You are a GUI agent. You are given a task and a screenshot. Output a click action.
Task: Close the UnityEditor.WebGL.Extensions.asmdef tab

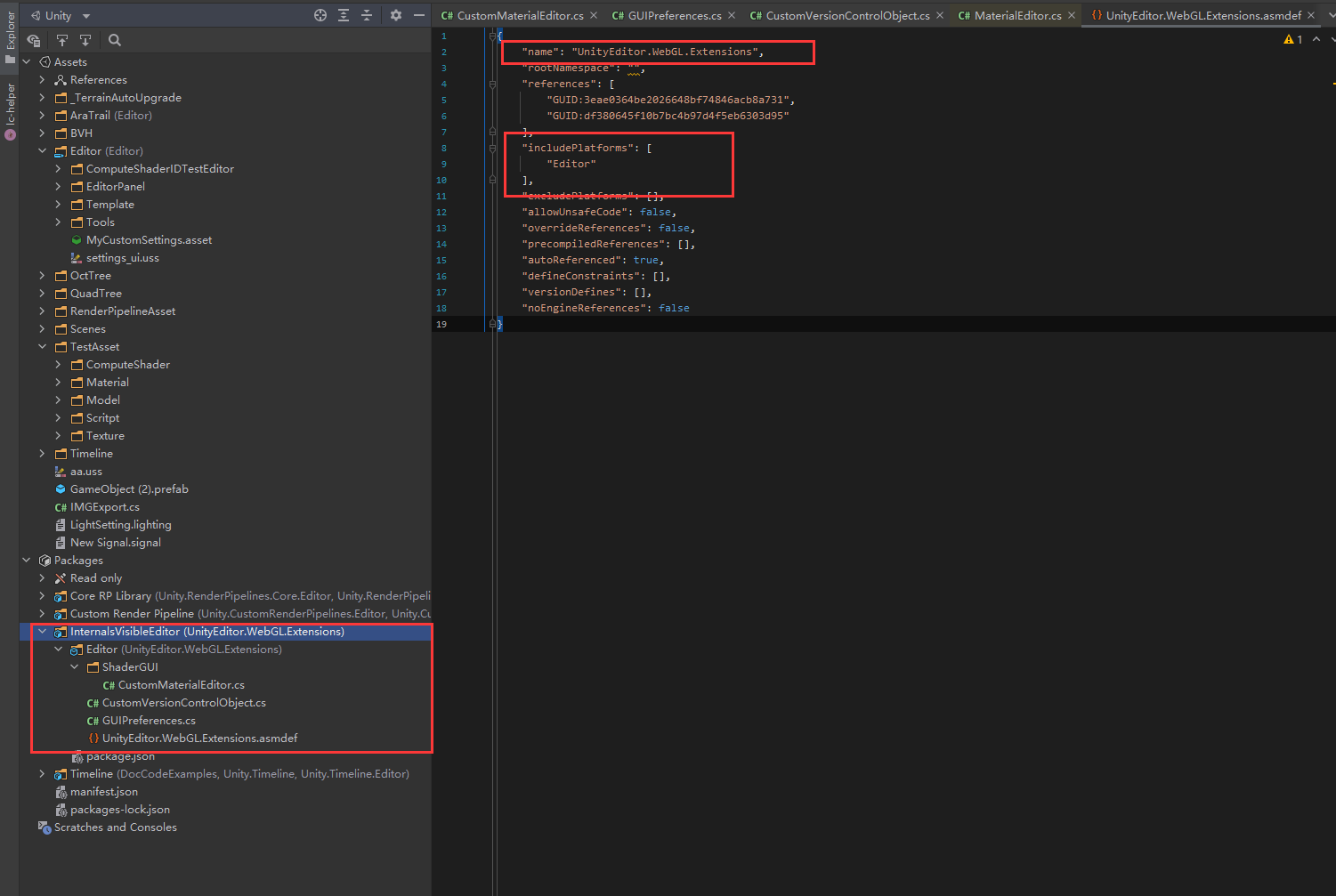(1311, 15)
